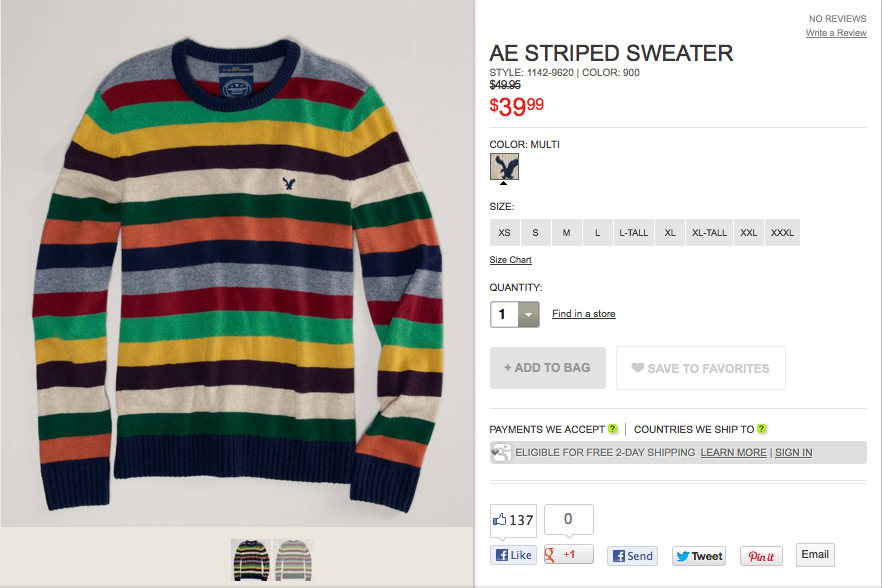Viewport: 882px width, 588px height.
Task: Open Write a Review link
Action: [836, 33]
